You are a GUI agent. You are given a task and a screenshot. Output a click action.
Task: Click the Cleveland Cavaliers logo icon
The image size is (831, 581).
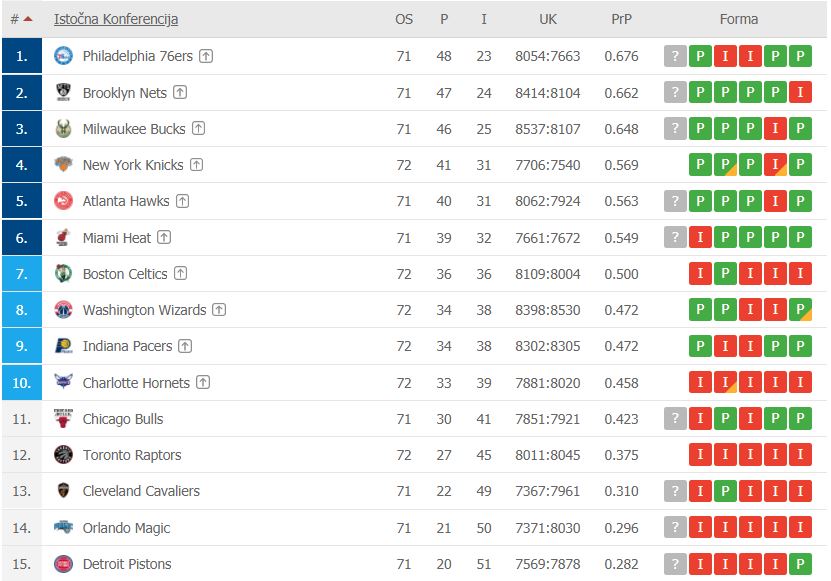pos(63,491)
